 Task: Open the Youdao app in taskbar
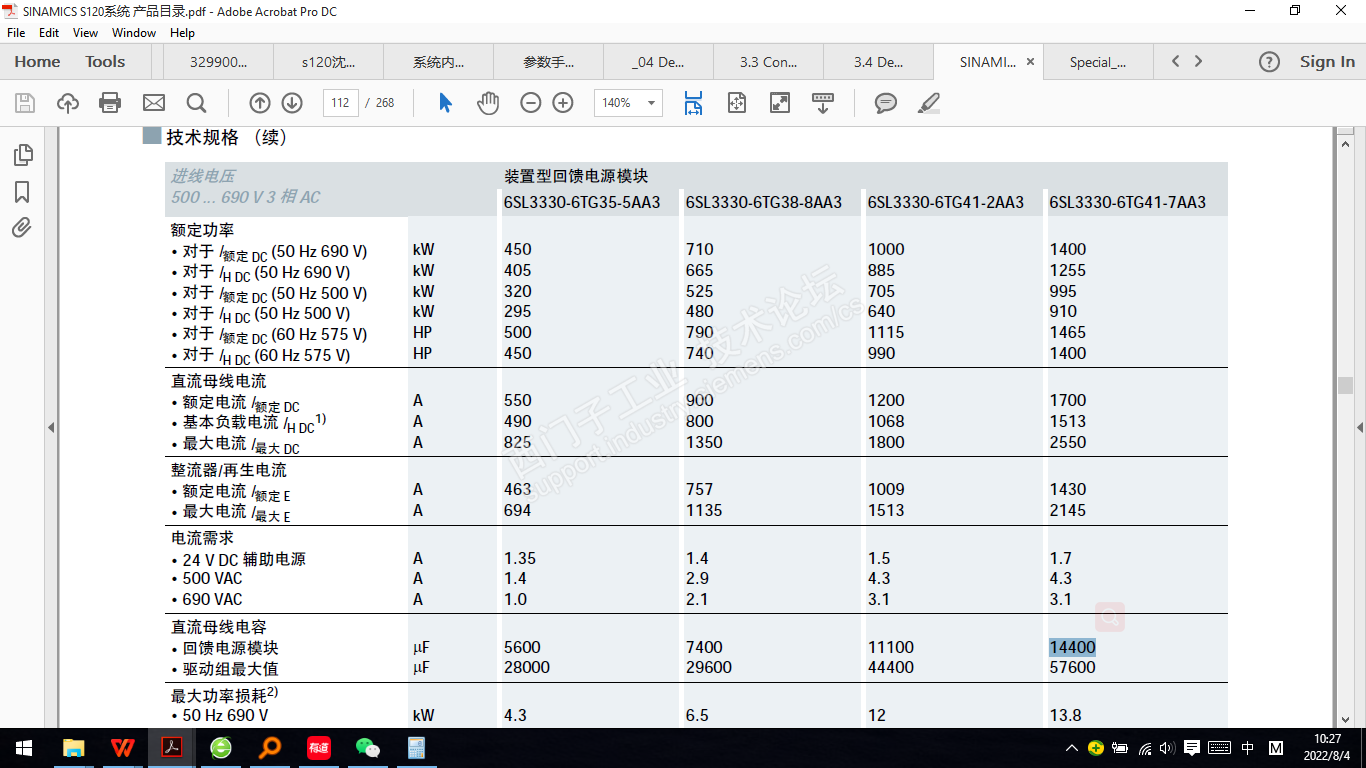pos(319,748)
